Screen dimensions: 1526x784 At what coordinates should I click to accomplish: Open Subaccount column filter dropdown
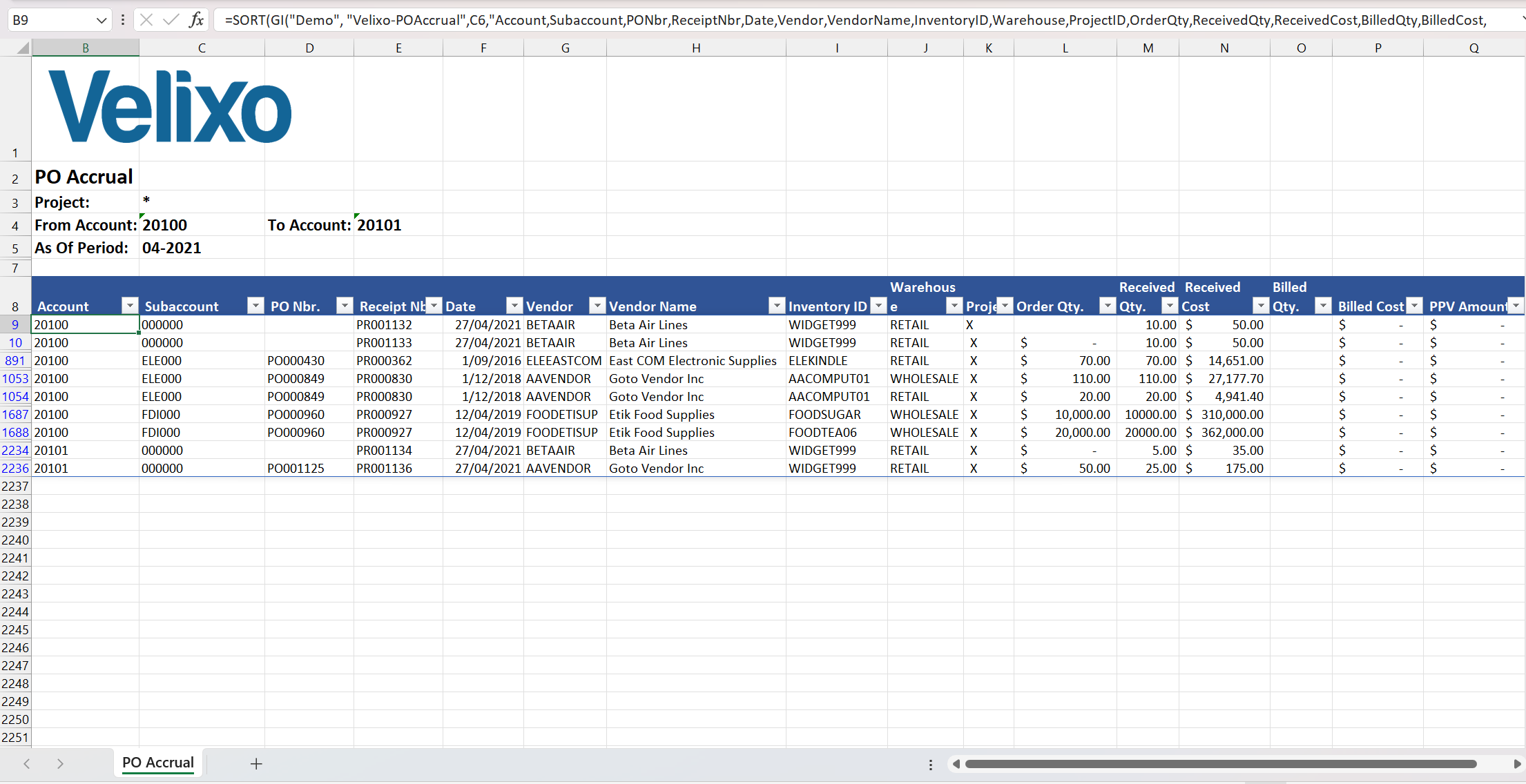[x=255, y=305]
